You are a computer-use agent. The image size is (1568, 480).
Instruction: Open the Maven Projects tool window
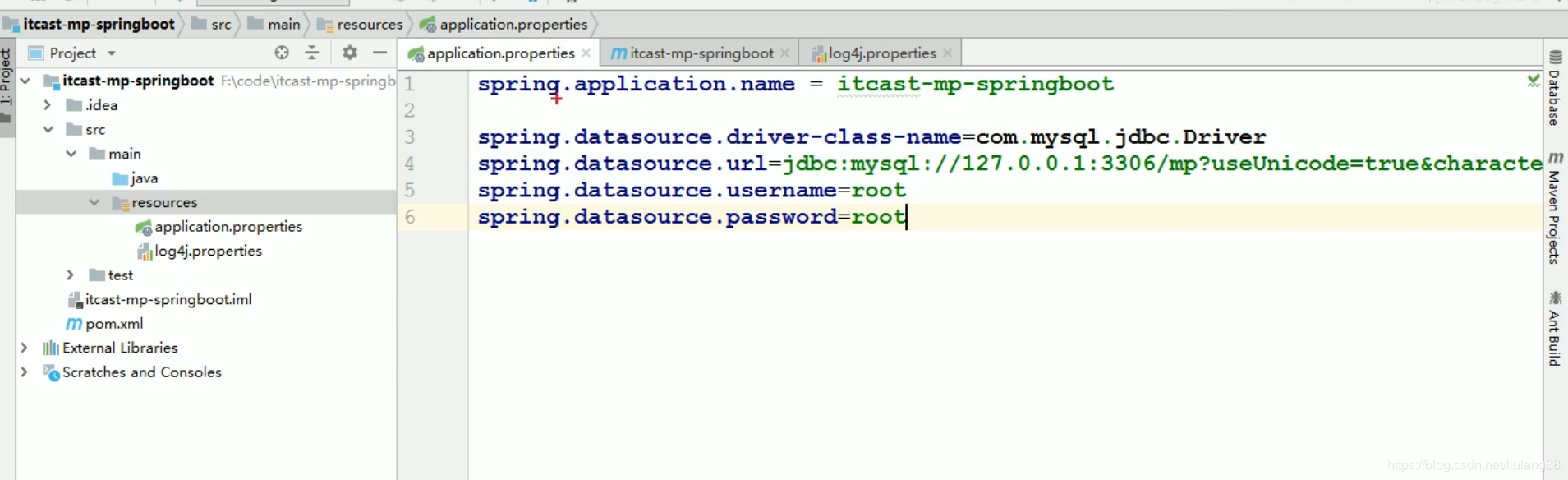click(x=1555, y=208)
